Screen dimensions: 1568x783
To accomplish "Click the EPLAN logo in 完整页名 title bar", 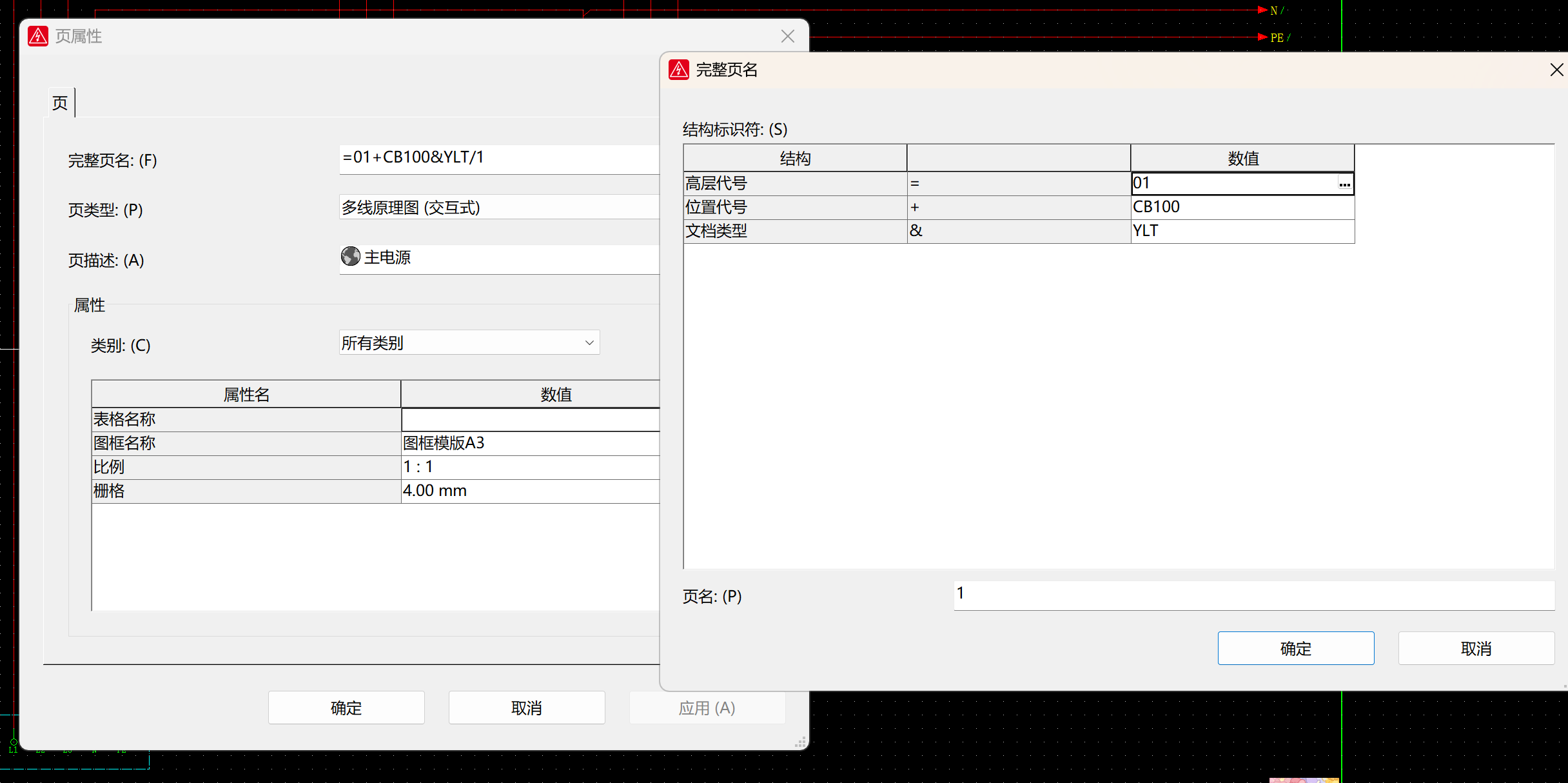I will coord(679,70).
